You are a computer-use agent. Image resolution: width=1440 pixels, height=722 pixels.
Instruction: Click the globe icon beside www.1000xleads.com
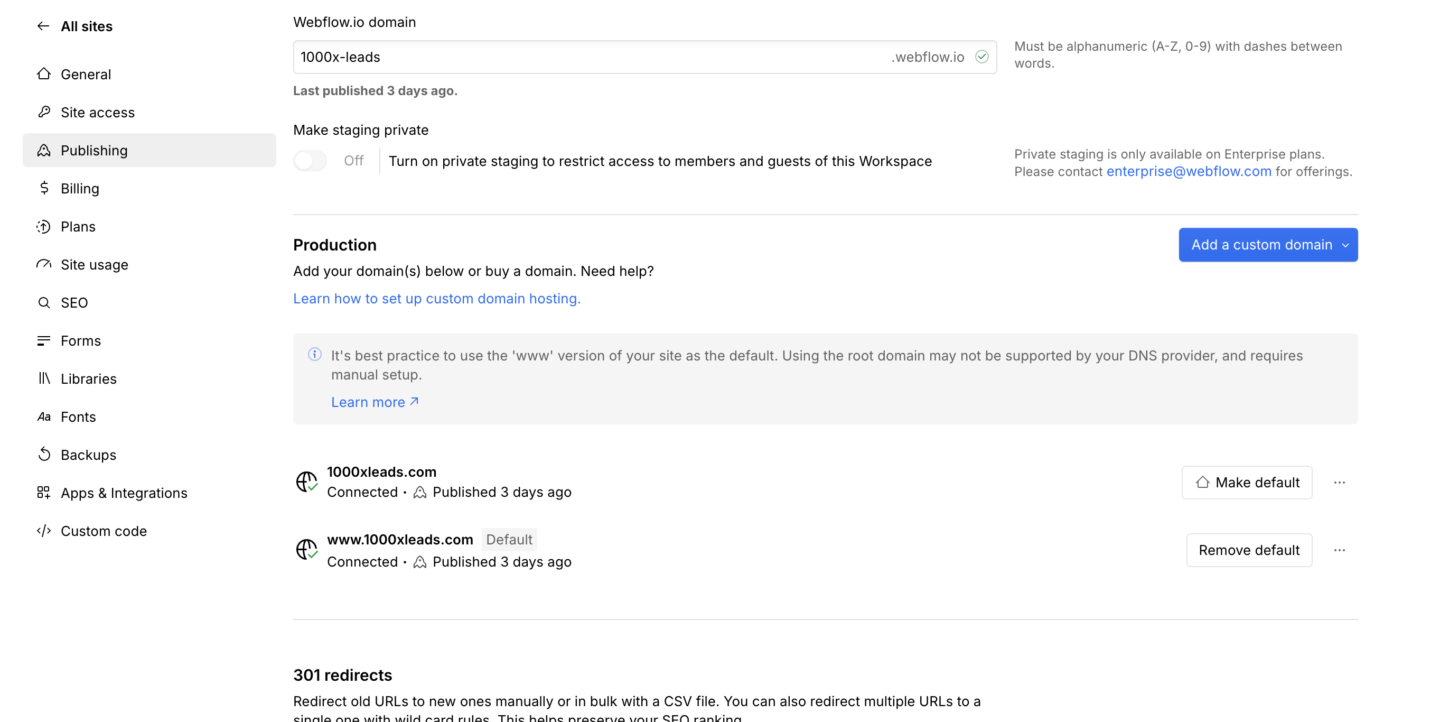click(306, 550)
